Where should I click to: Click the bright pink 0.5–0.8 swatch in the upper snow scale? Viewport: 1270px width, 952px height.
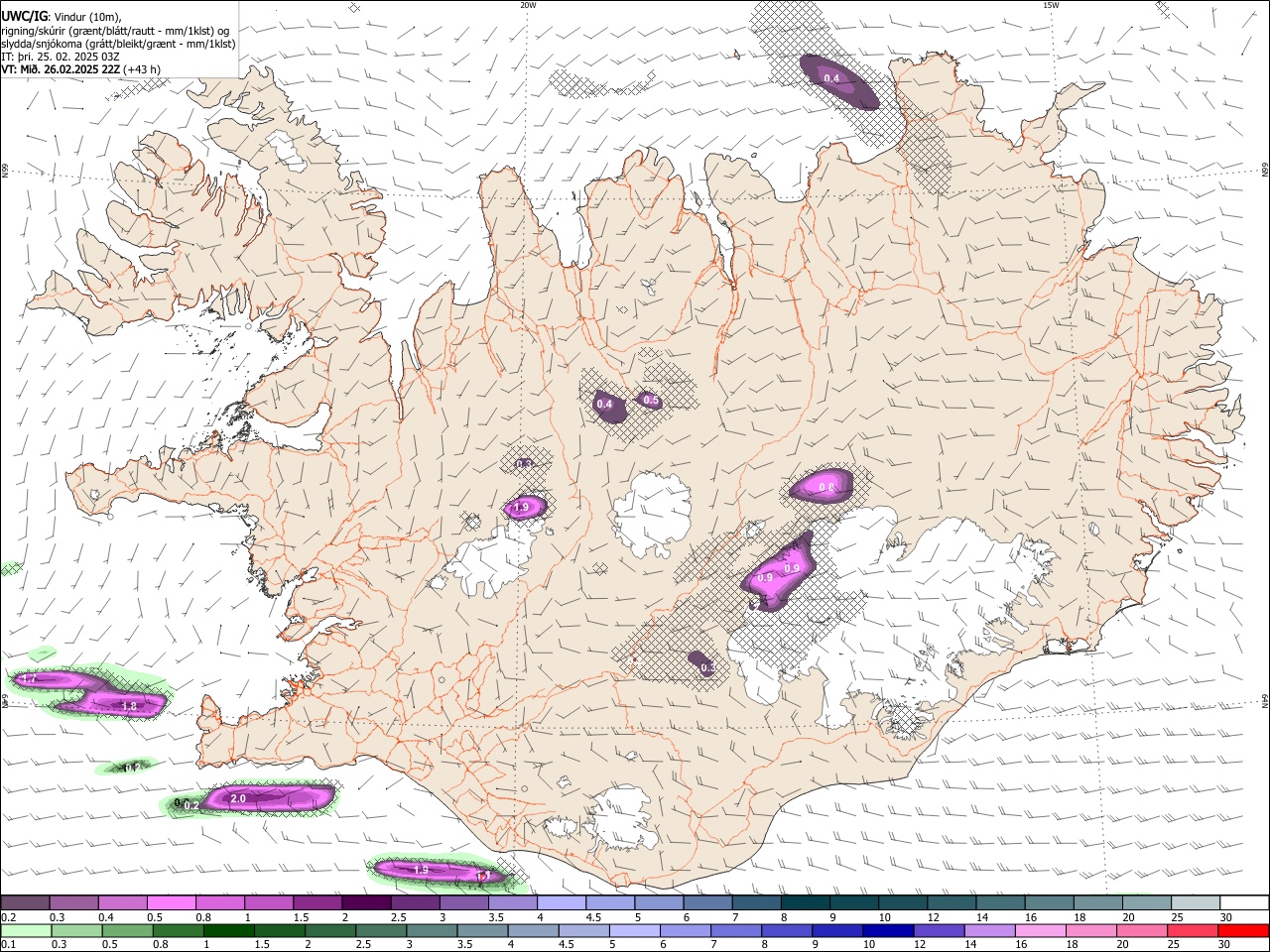tap(171, 902)
